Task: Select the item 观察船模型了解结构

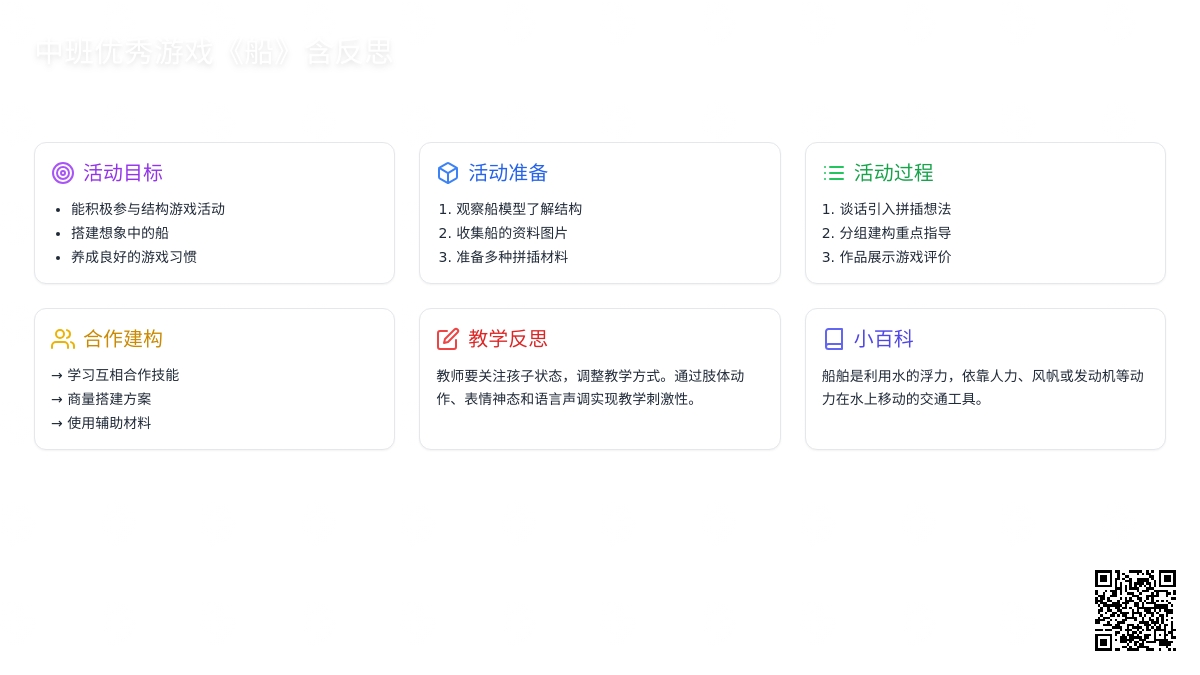Action: point(519,209)
